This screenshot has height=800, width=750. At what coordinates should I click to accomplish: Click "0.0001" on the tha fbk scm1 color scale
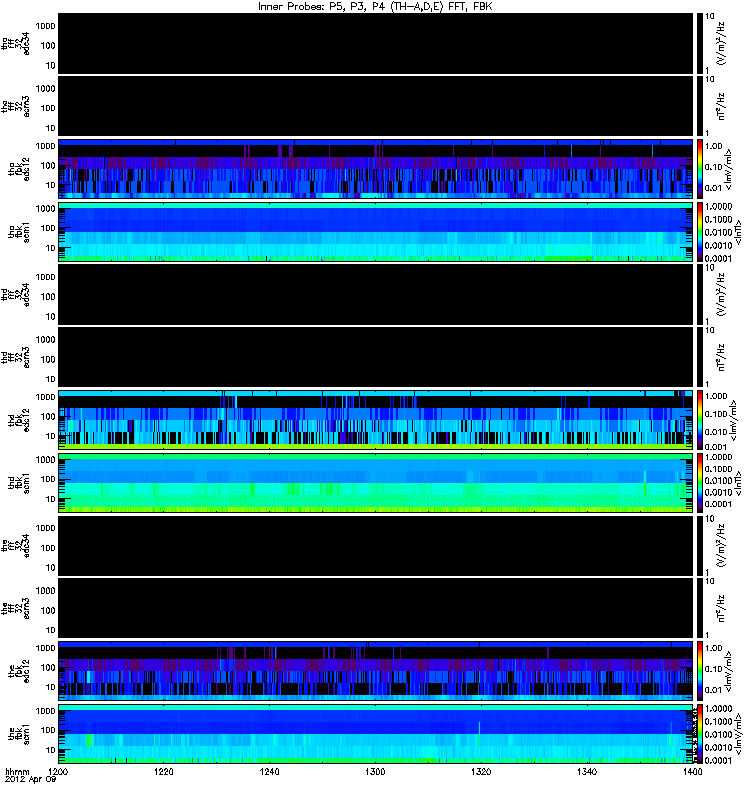718,259
